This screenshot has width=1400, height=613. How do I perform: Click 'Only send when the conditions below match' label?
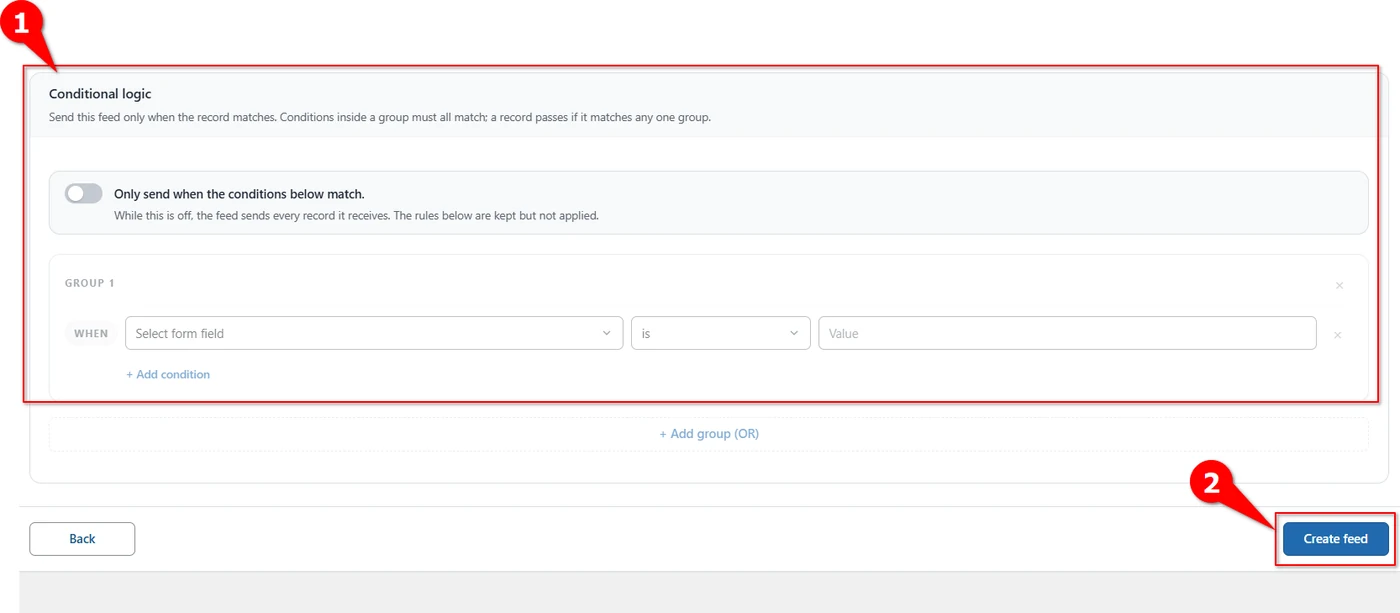tap(239, 194)
